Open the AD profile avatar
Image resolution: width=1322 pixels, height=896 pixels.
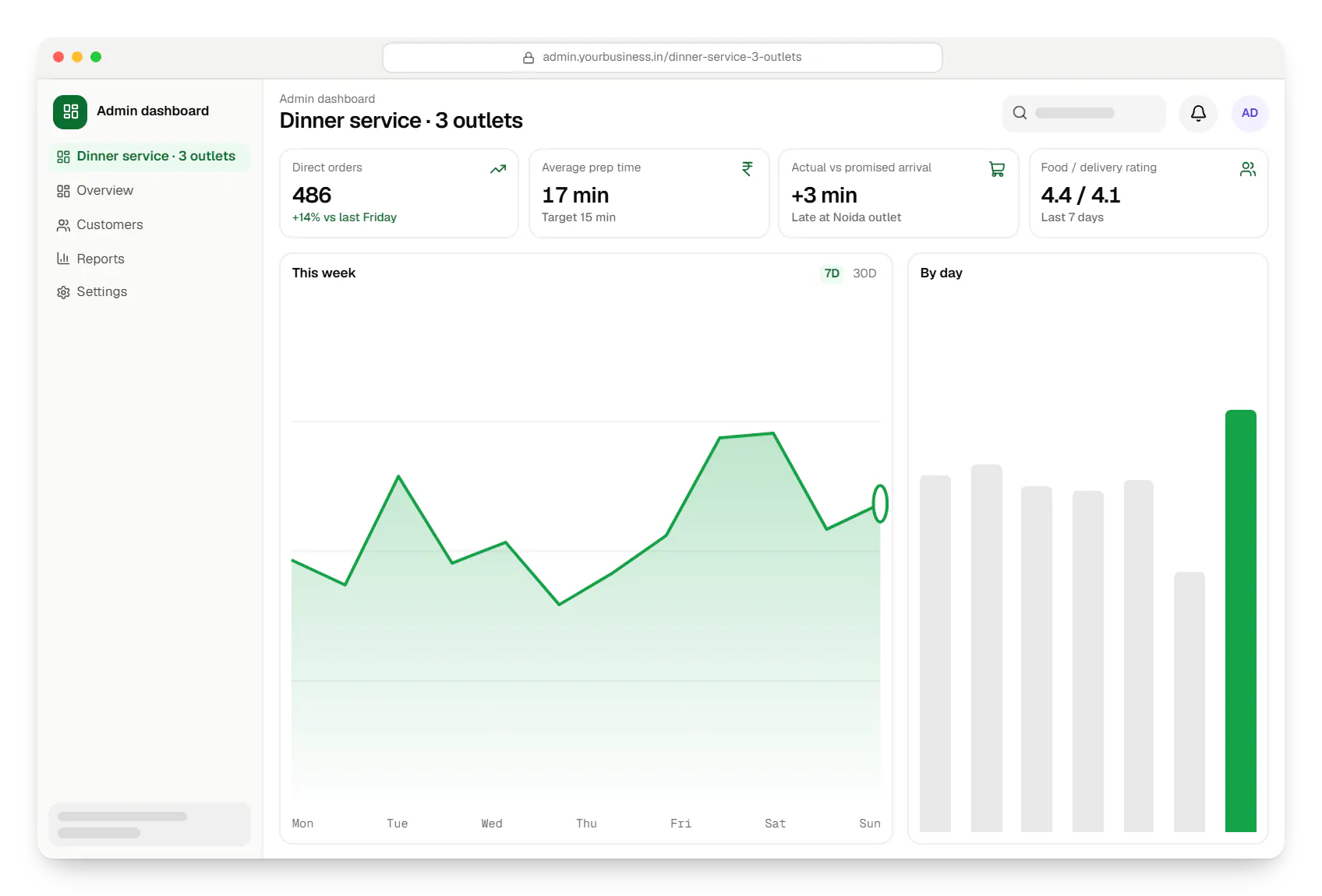[1250, 113]
